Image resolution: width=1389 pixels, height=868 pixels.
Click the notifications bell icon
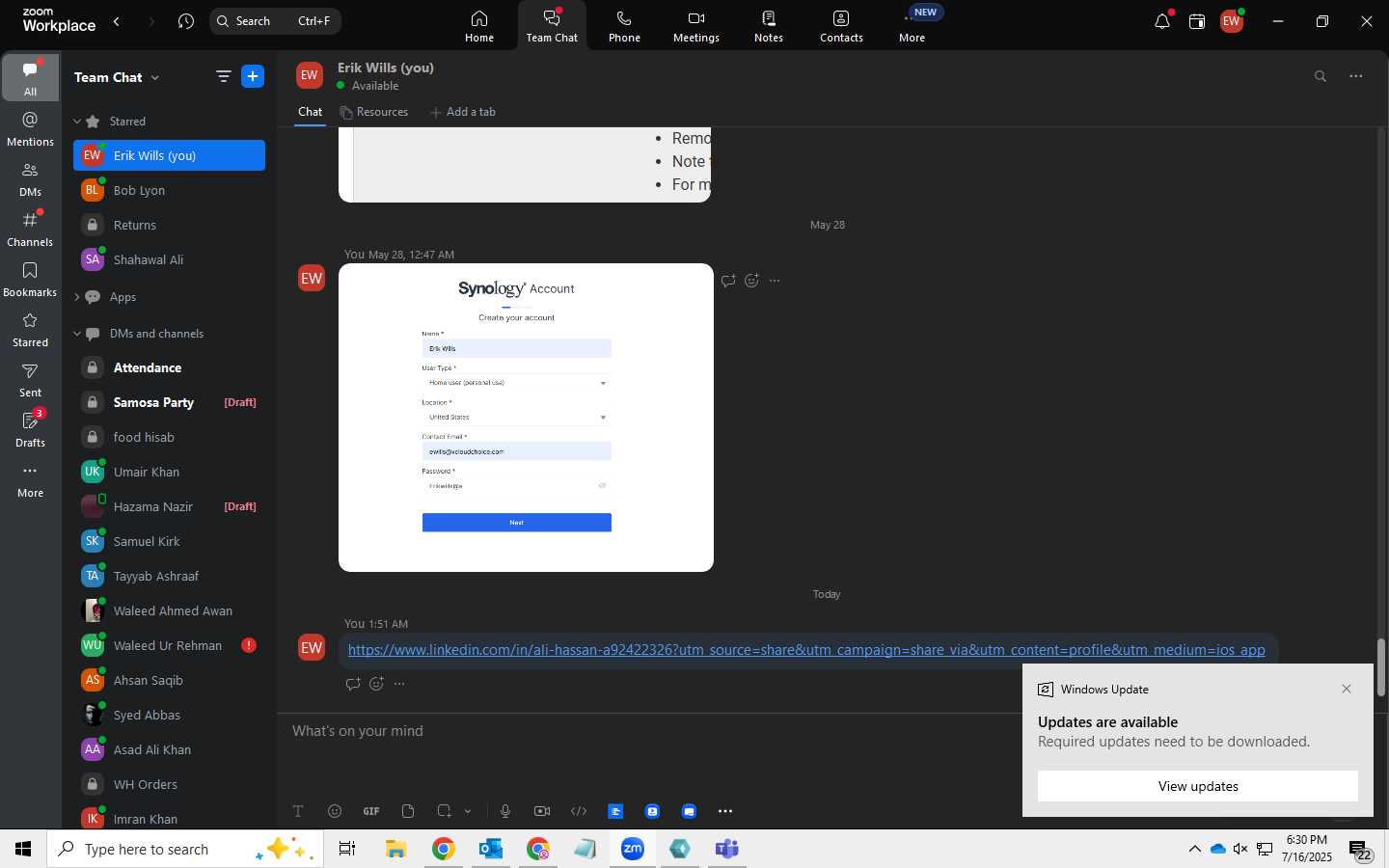pos(1162,21)
